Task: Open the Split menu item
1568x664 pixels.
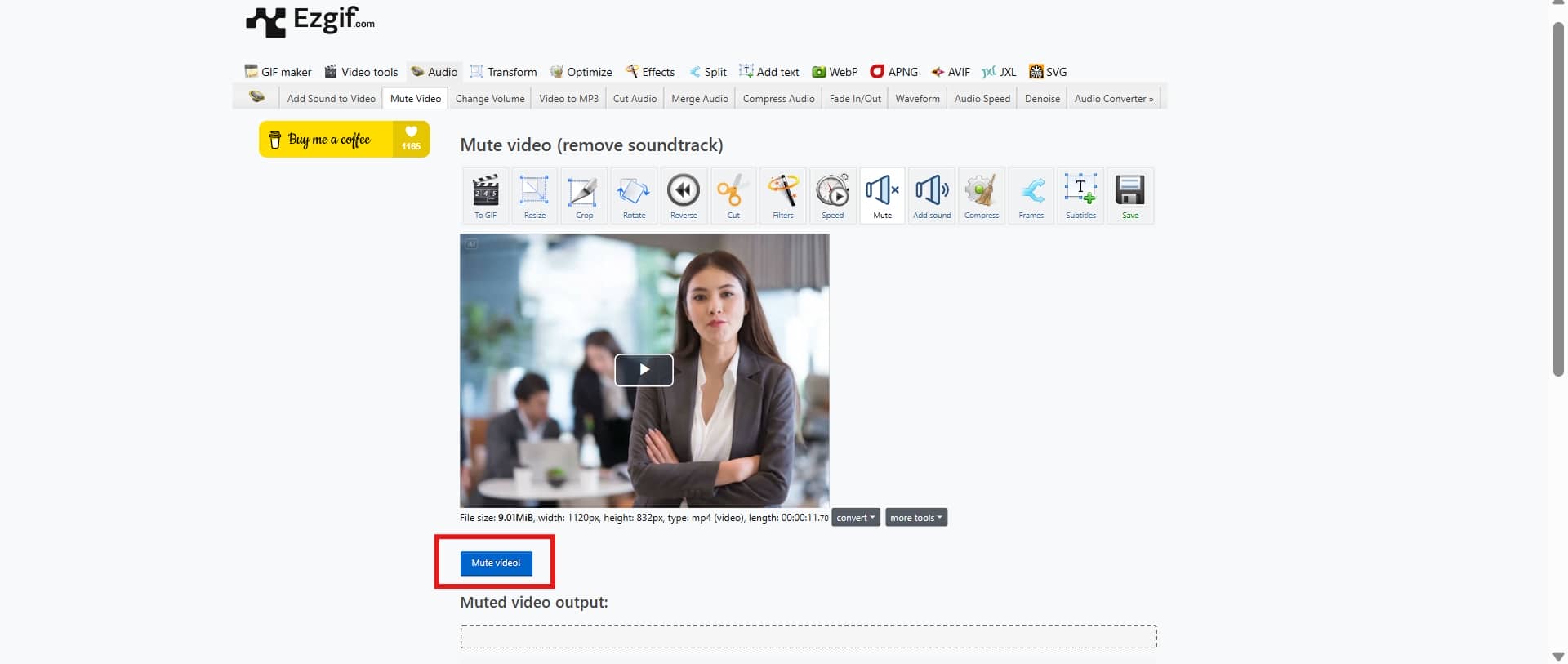Action: [x=707, y=72]
